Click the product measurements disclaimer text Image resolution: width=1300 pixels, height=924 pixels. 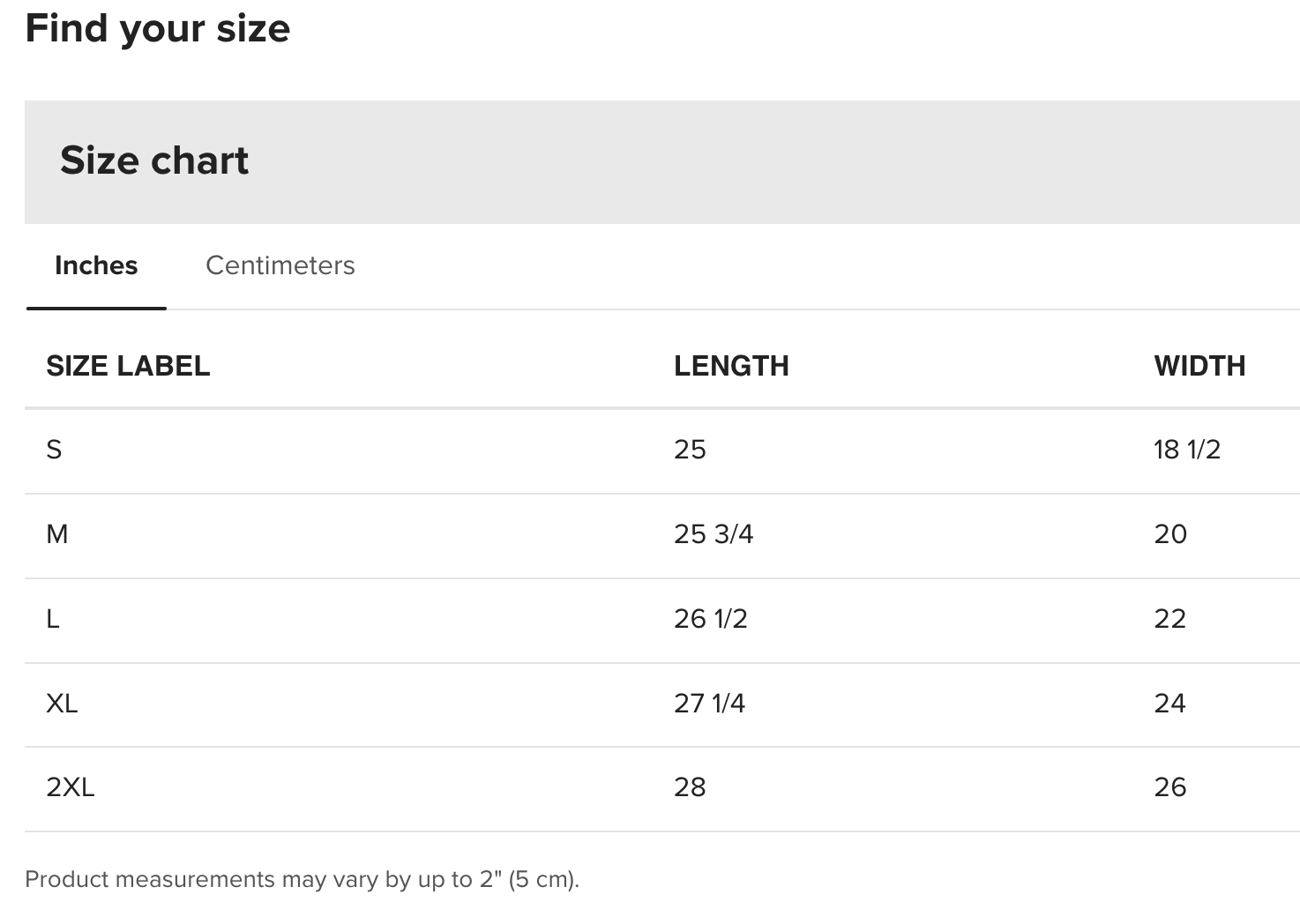coord(303,880)
